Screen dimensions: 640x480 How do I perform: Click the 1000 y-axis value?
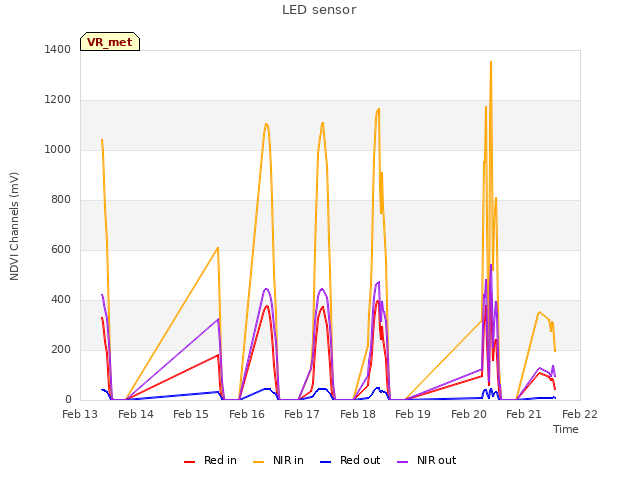(x=58, y=149)
